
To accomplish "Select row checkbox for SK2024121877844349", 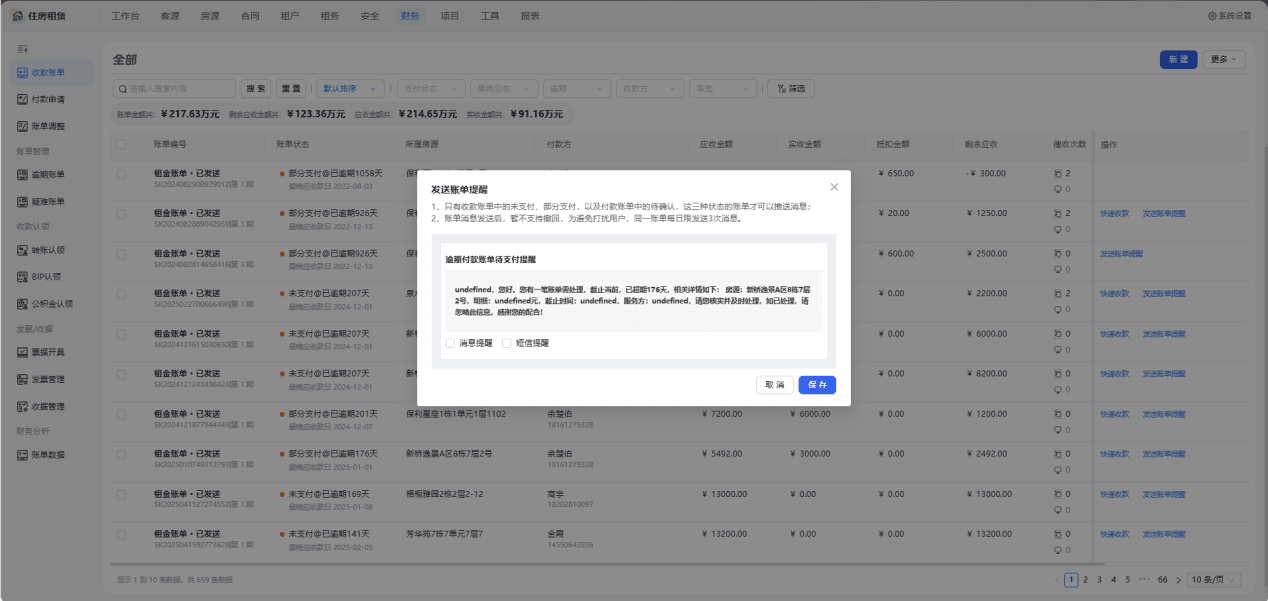I will tap(121, 414).
